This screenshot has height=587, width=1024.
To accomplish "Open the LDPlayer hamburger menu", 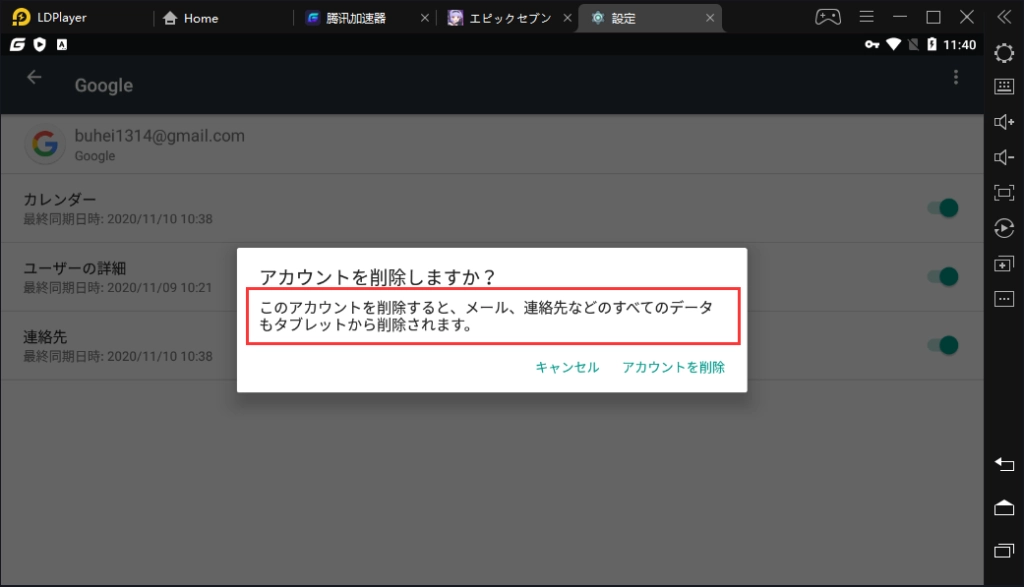I will pyautogui.click(x=867, y=17).
